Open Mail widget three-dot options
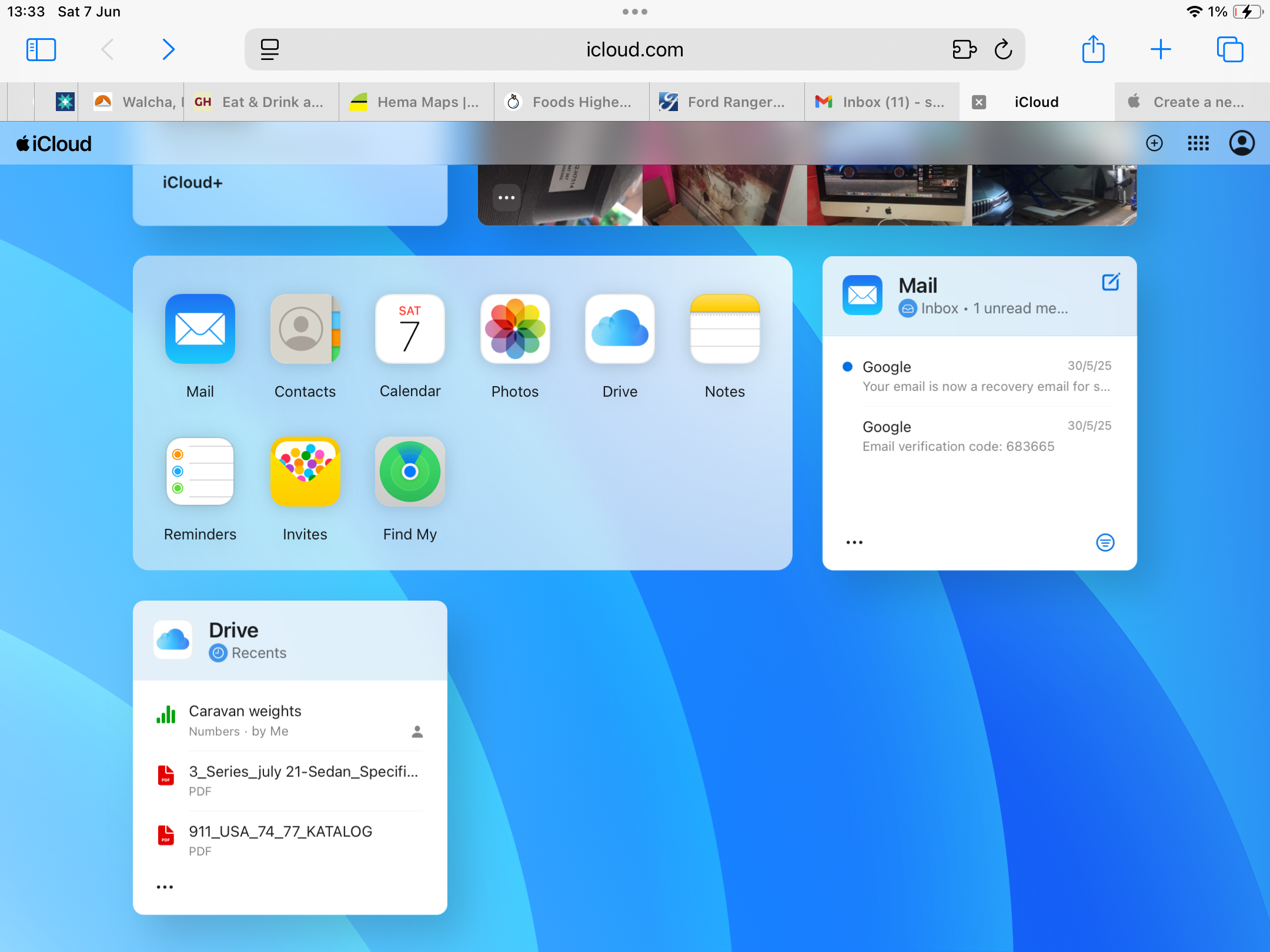The width and height of the screenshot is (1270, 952). tap(854, 542)
